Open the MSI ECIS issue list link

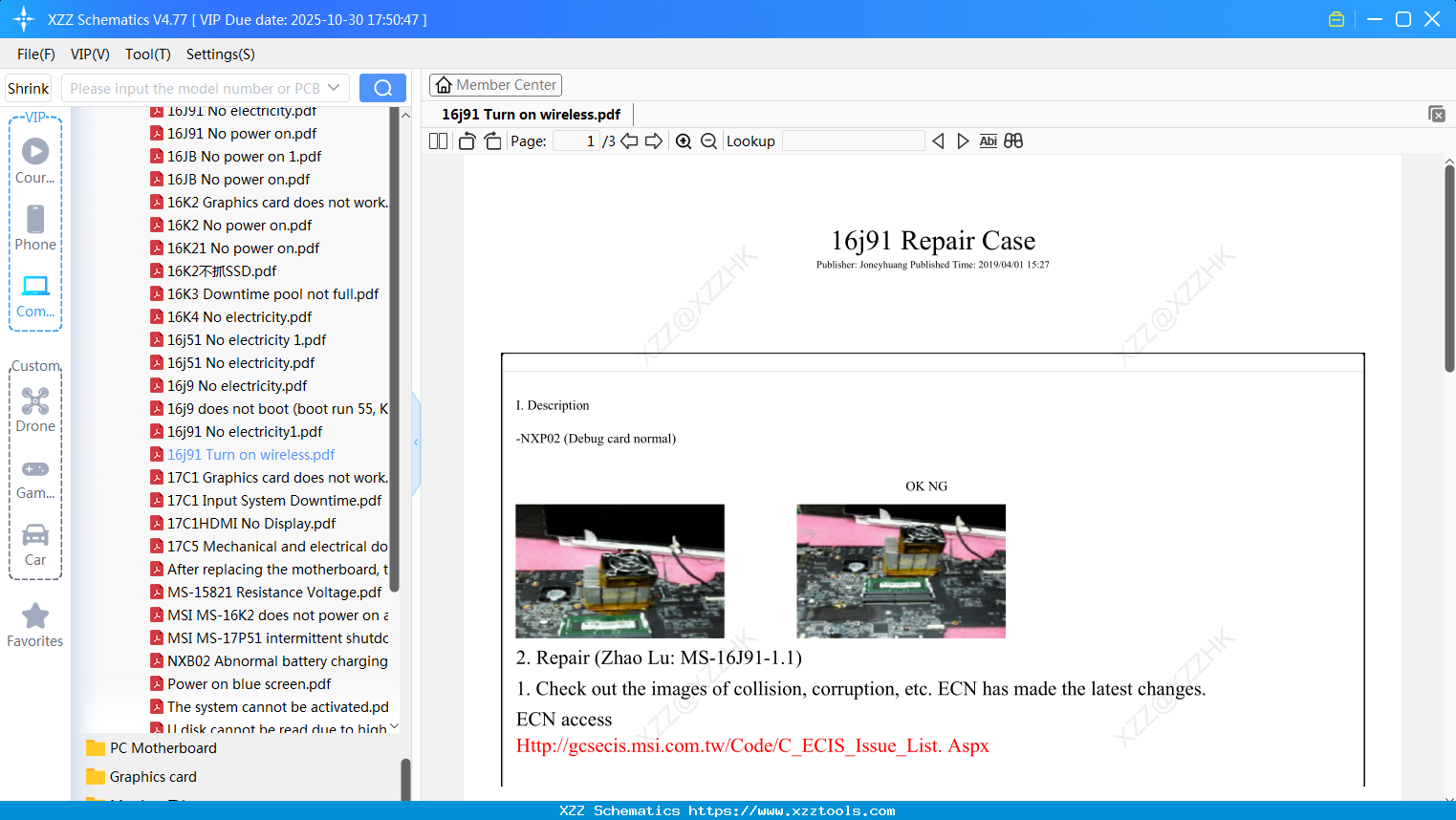[752, 745]
